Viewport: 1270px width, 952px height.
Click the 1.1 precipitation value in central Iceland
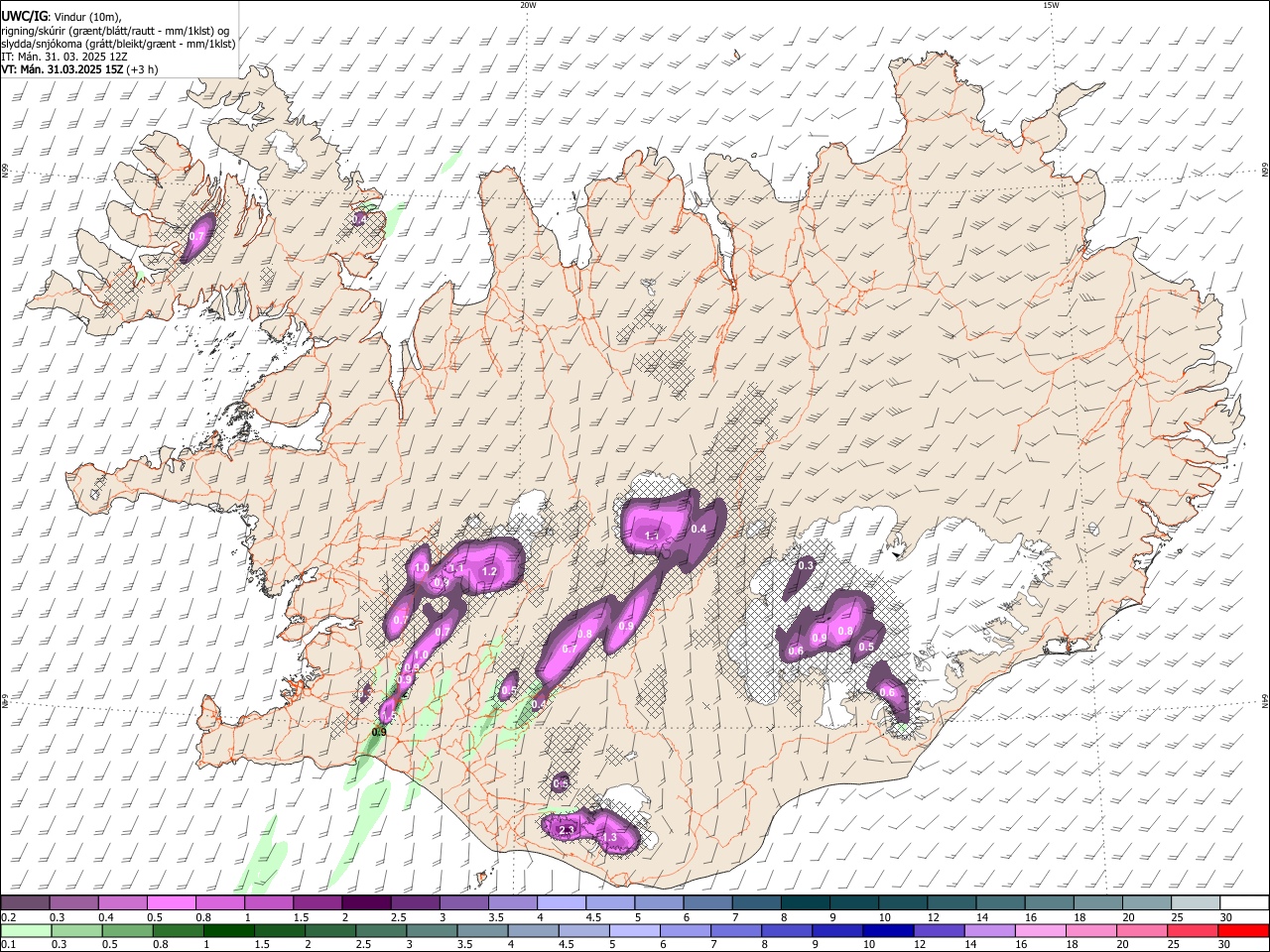click(x=653, y=535)
